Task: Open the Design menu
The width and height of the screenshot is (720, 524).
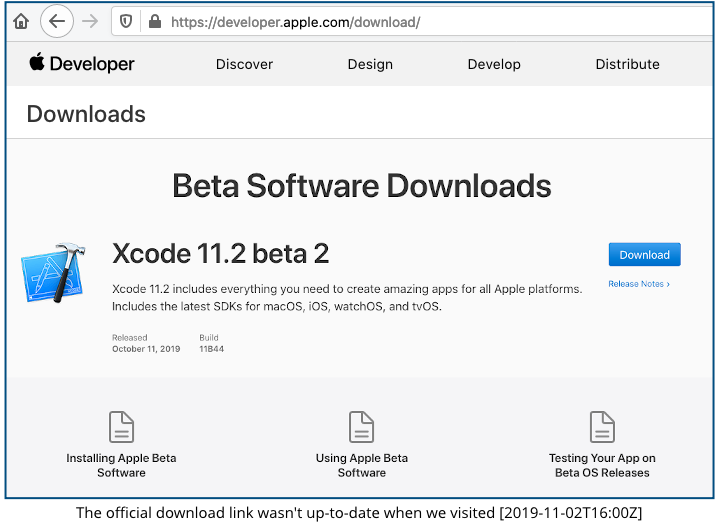Action: tap(370, 64)
